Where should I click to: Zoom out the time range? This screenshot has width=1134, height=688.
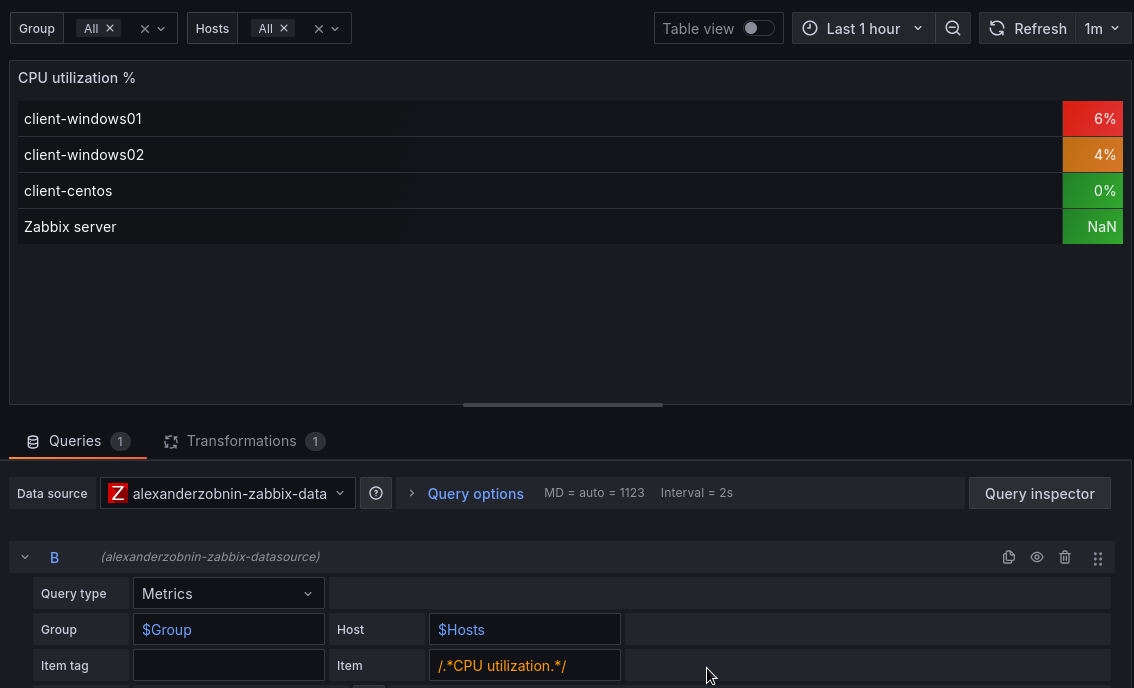[953, 28]
